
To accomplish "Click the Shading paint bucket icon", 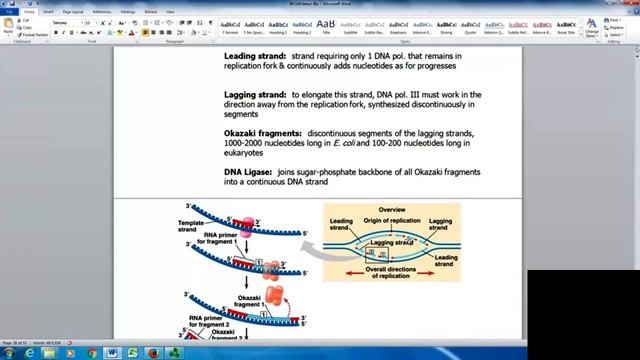I will click(x=193, y=33).
